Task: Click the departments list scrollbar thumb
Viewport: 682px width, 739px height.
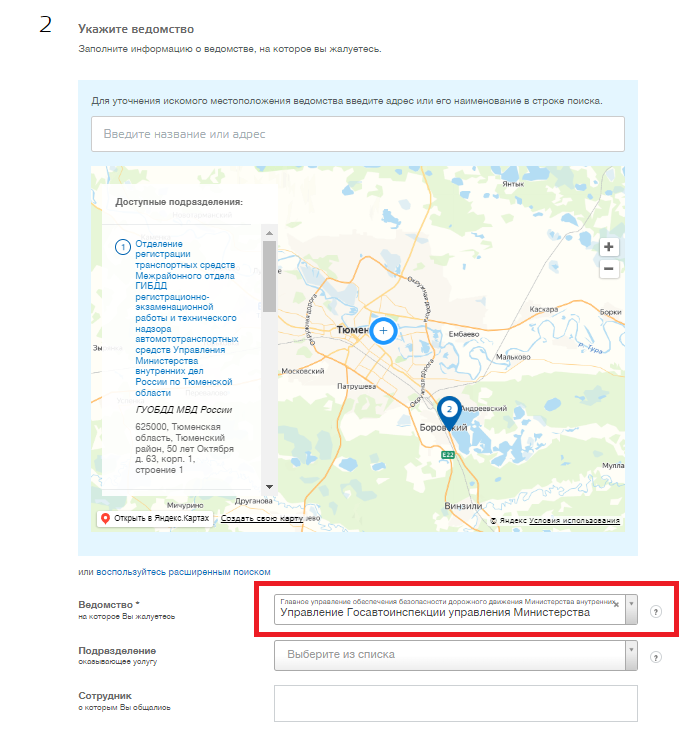Action: [268, 275]
